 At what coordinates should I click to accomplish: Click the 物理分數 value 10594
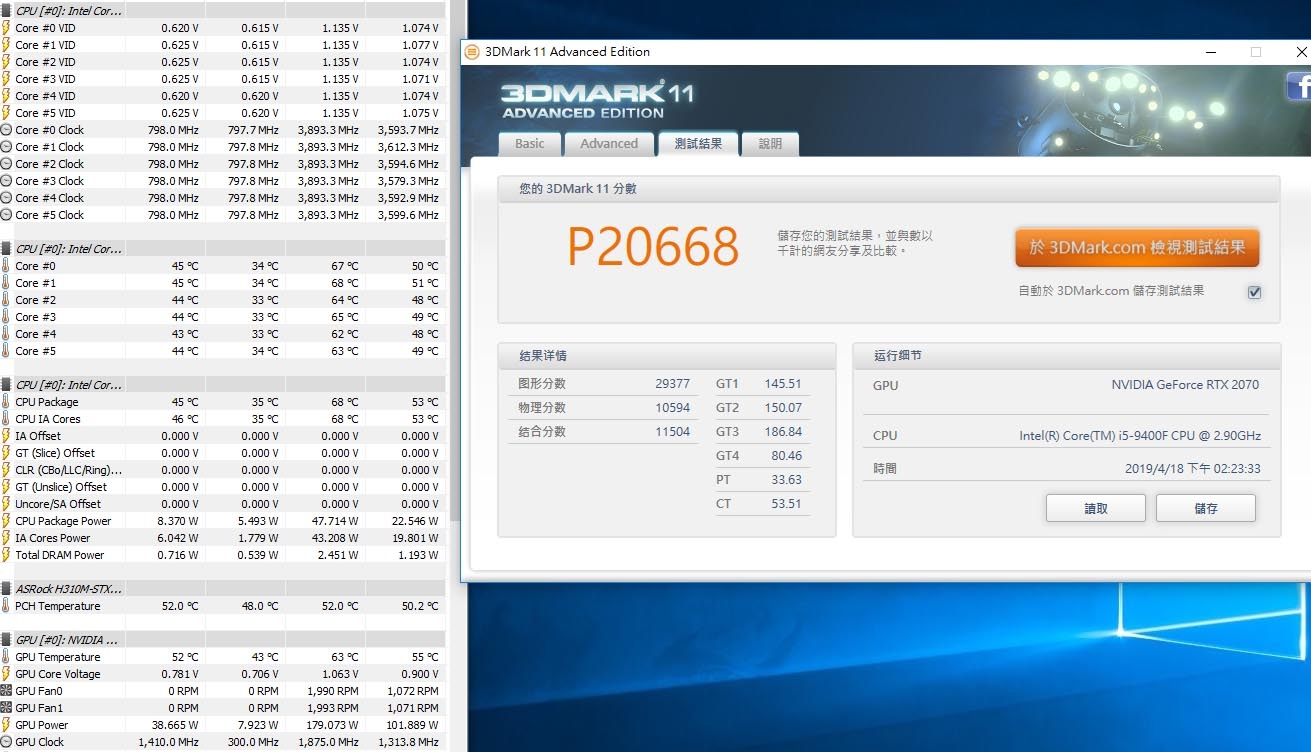[x=672, y=408]
